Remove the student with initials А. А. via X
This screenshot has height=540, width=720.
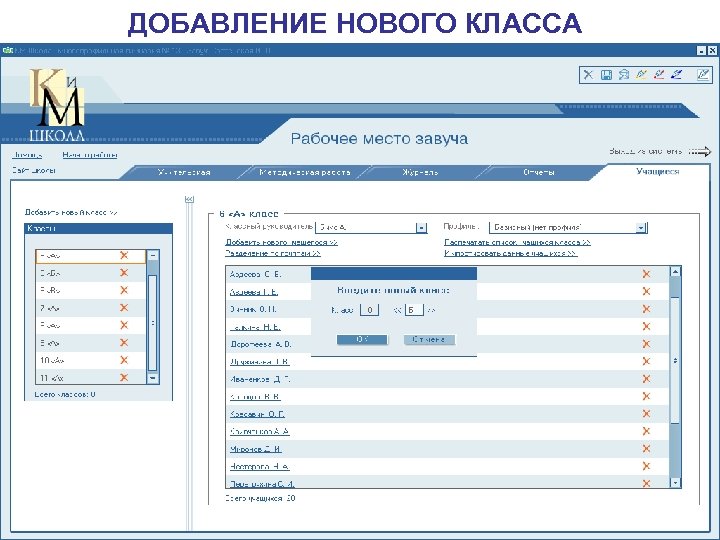pyautogui.click(x=646, y=431)
